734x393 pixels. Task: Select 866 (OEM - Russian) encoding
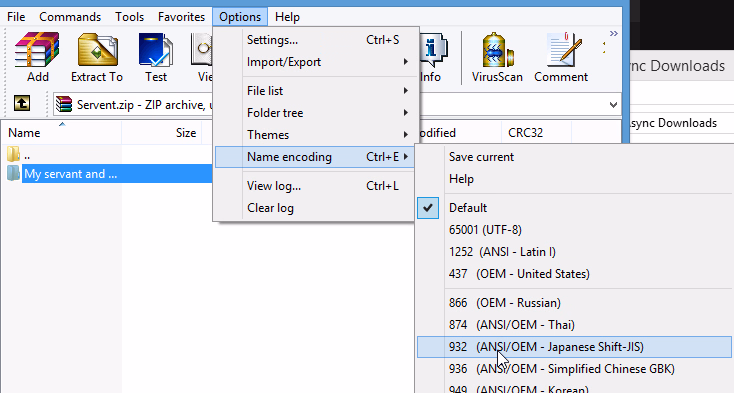pos(574,303)
